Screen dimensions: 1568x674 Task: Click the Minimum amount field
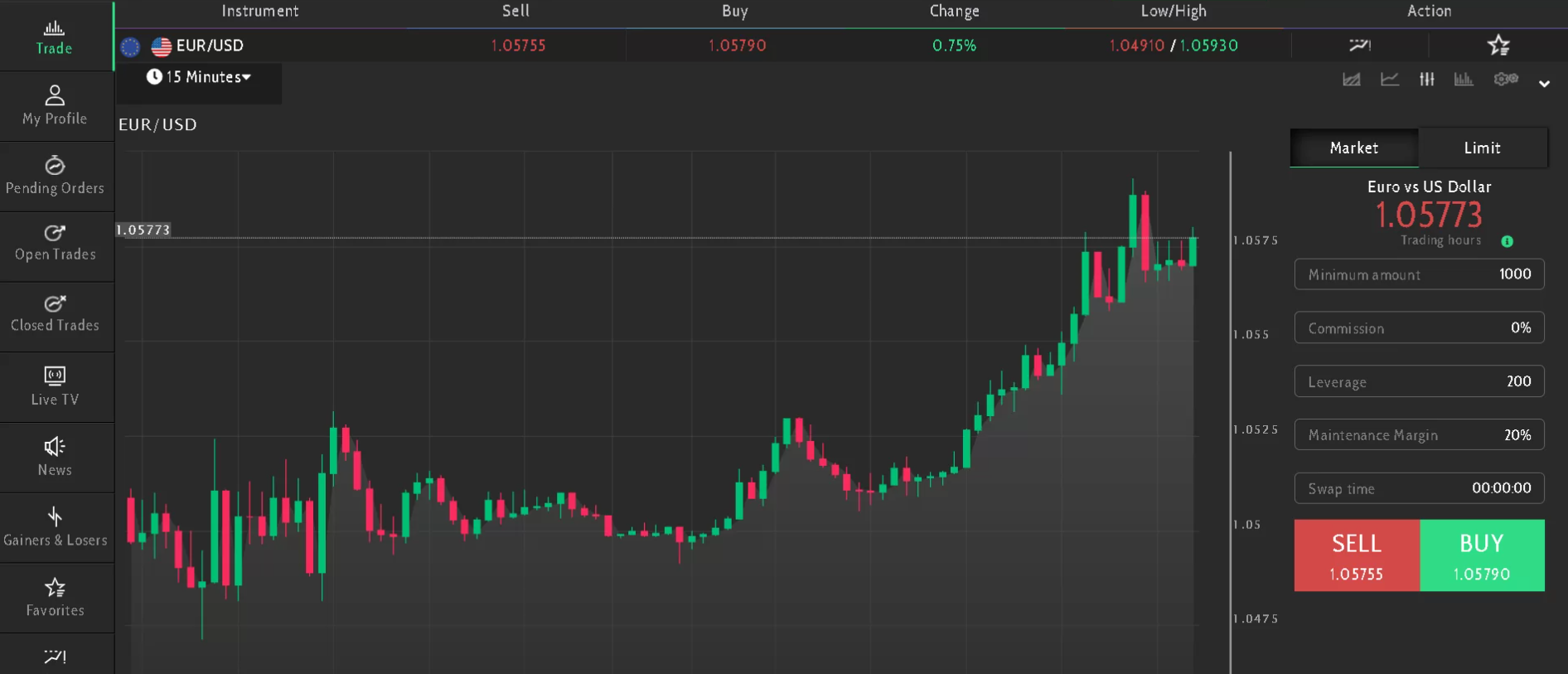[x=1419, y=274]
